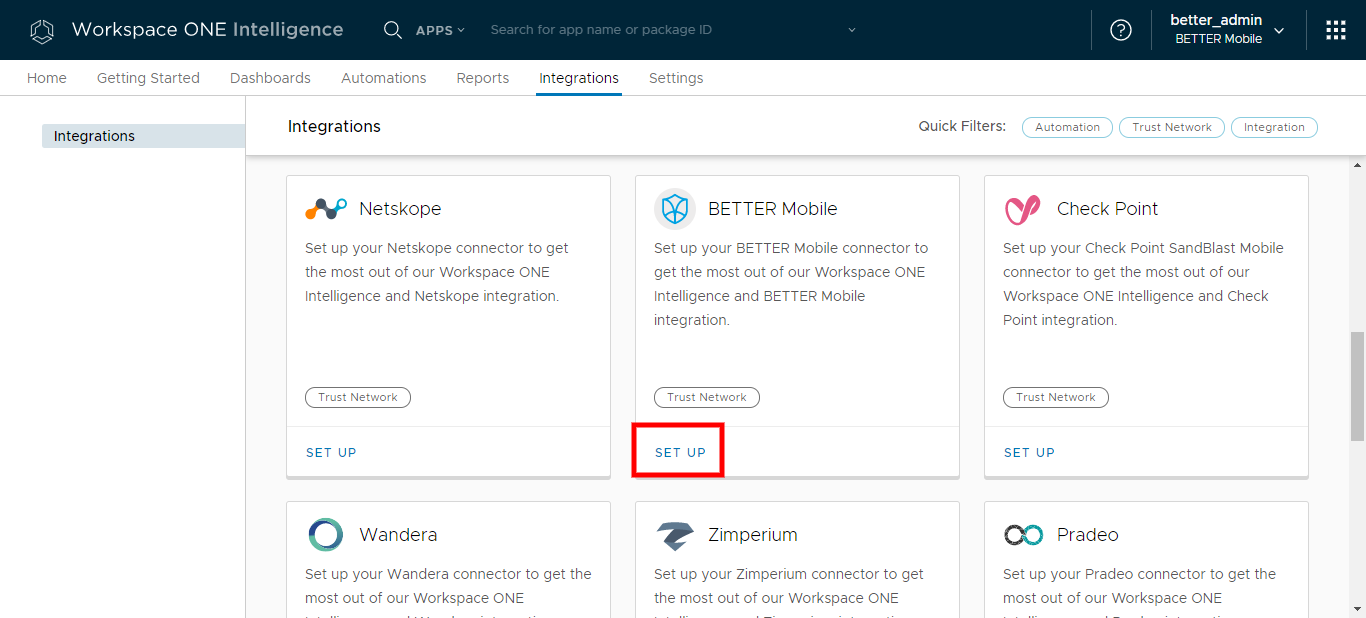Screen dimensions: 1366x618
Task: Select the Integrations tab
Action: coord(579,78)
